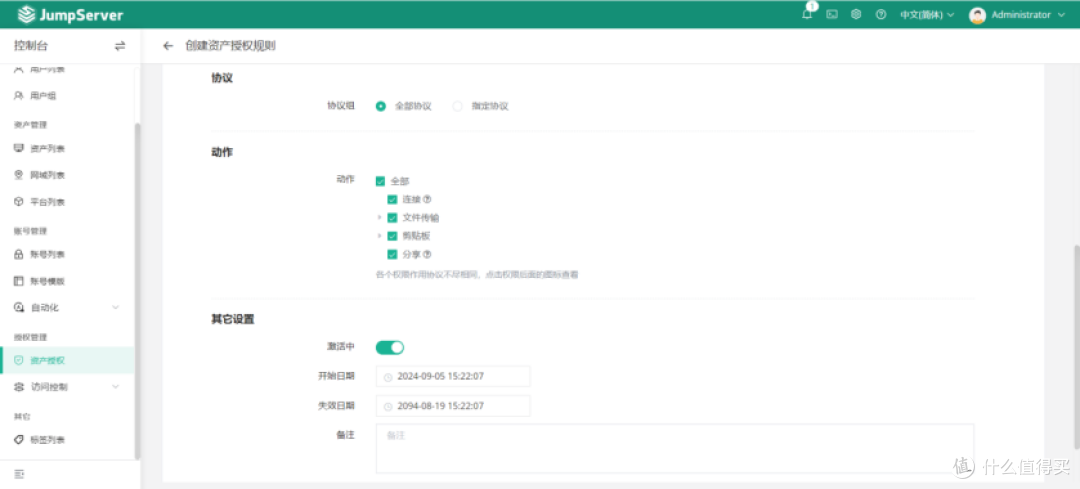Image resolution: width=1080 pixels, height=489 pixels.
Task: Select 资产授权 in the sidebar
Action: tap(68, 360)
